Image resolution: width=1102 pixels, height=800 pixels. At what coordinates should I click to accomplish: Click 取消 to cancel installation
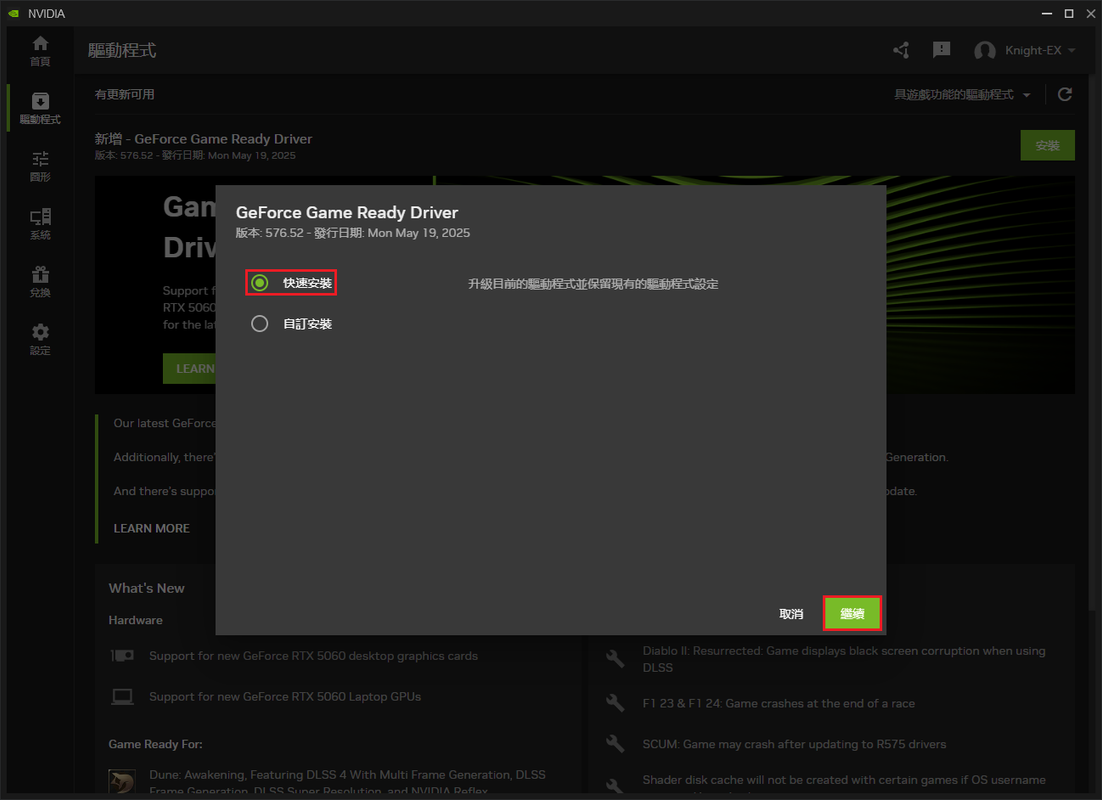click(791, 614)
